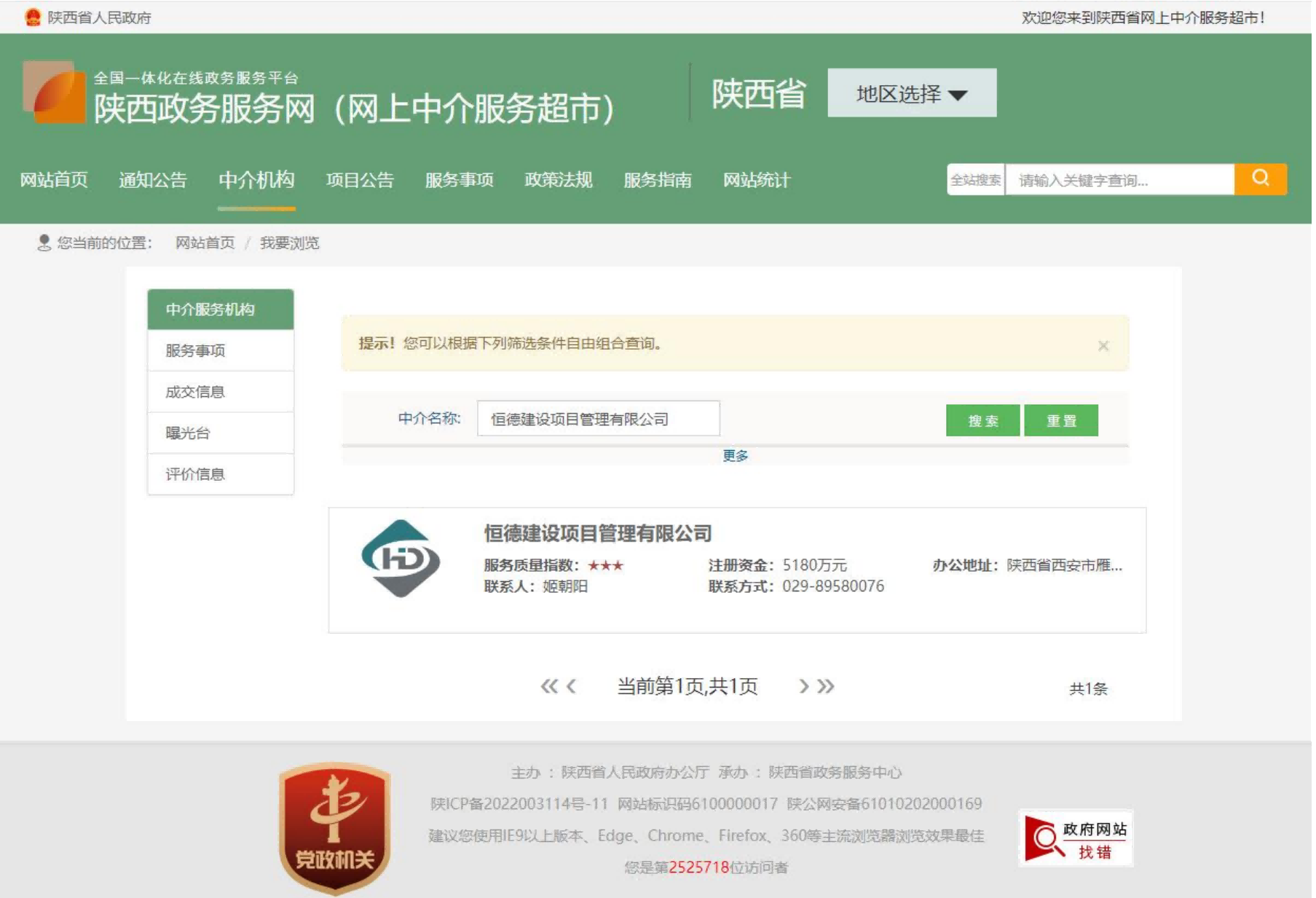Open 网站首页 in the navigation bar

[54, 181]
